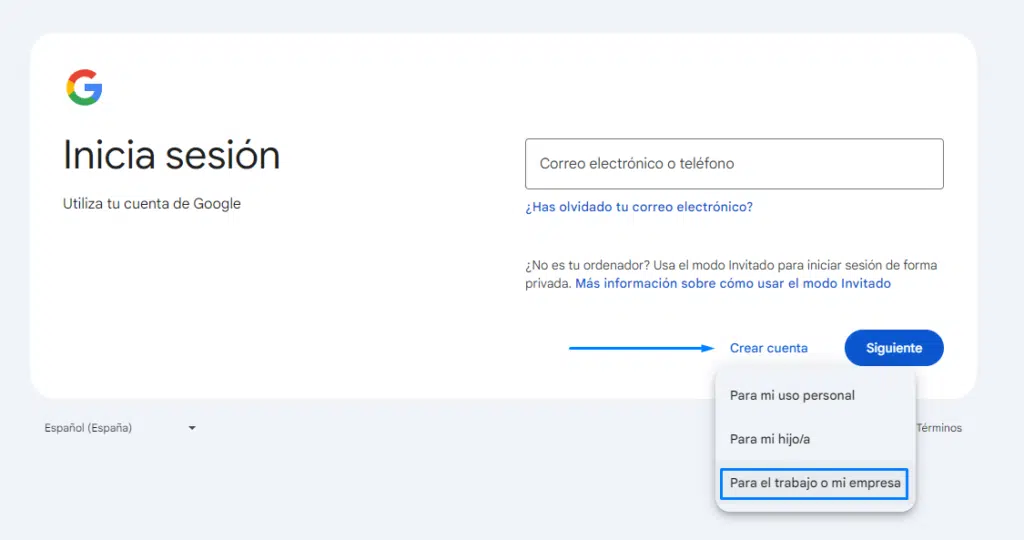Screen dimensions: 1024x540
Task: Click the word 'privada' in the guest notice
Action: [x=547, y=283]
